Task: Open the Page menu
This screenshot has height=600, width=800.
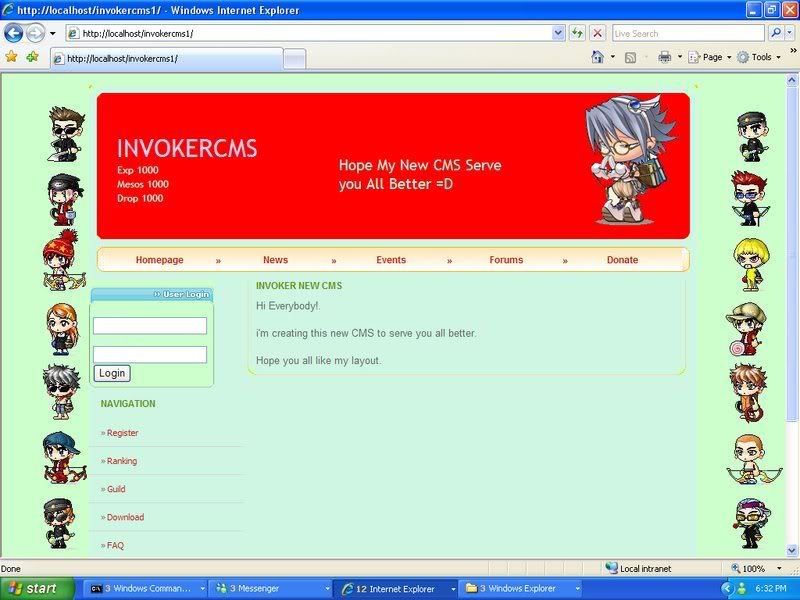Action: [710, 57]
